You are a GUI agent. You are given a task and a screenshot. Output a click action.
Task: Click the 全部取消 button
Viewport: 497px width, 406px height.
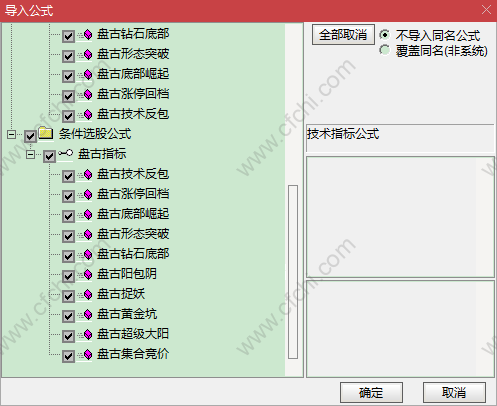(343, 35)
